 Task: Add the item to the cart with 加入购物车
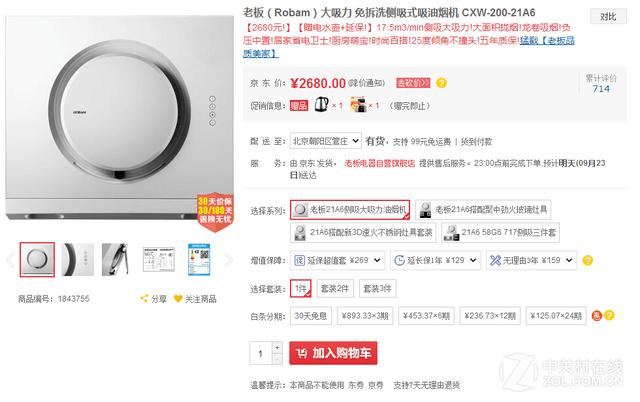(333, 353)
